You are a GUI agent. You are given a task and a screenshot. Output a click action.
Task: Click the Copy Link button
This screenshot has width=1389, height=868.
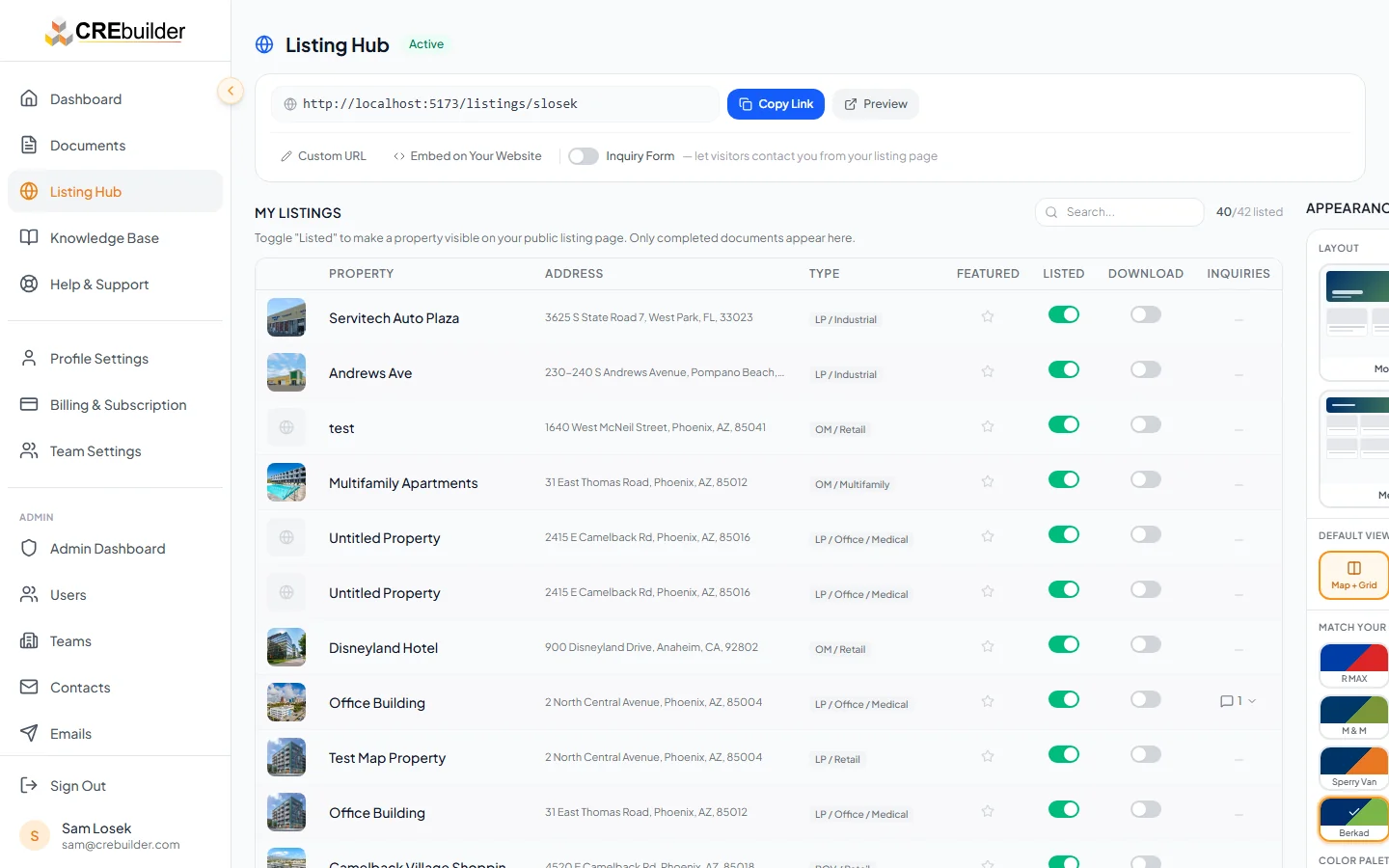(x=776, y=103)
